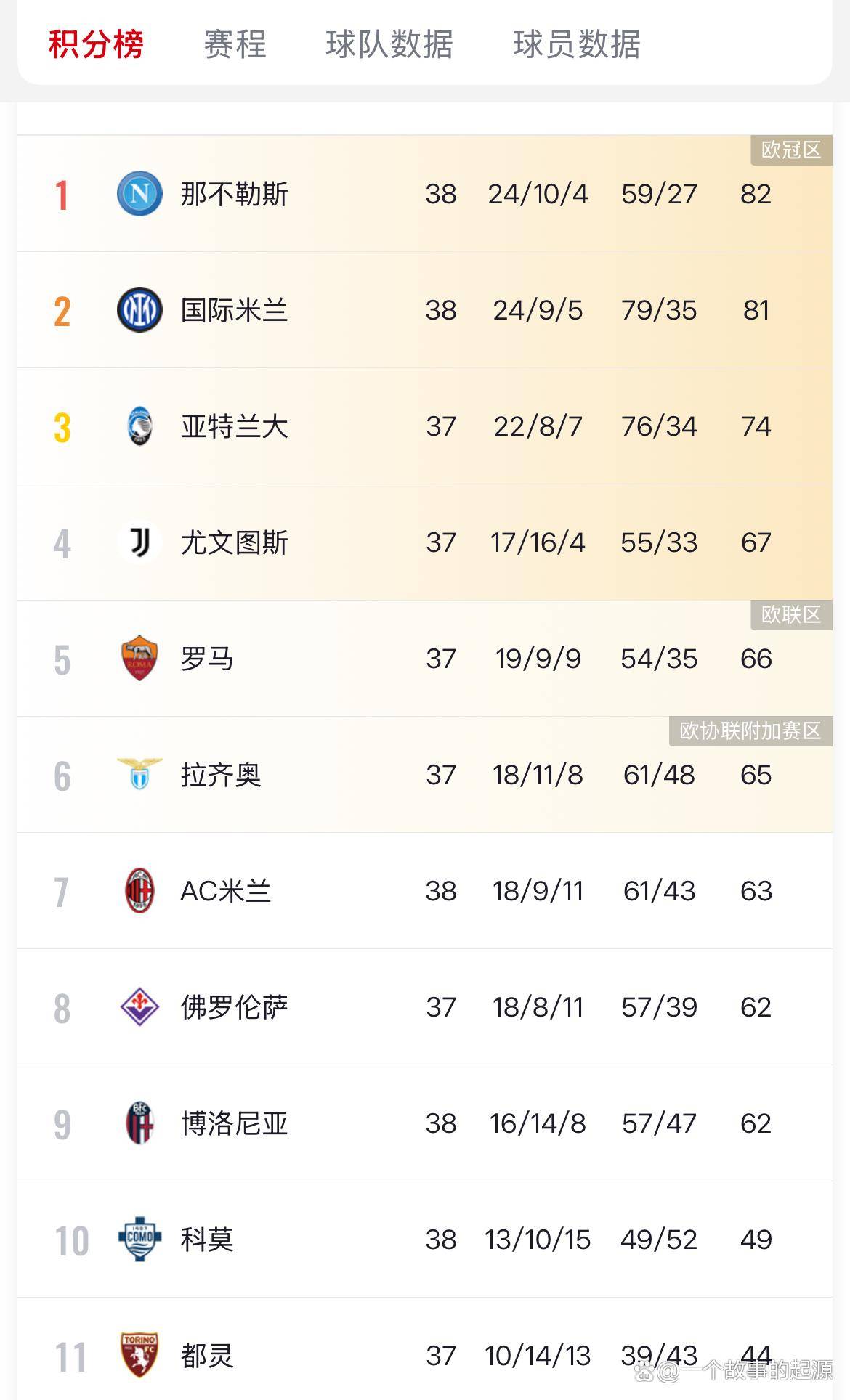The image size is (850, 1400).
Task: Select the Torino bull crest
Action: coord(139,1355)
